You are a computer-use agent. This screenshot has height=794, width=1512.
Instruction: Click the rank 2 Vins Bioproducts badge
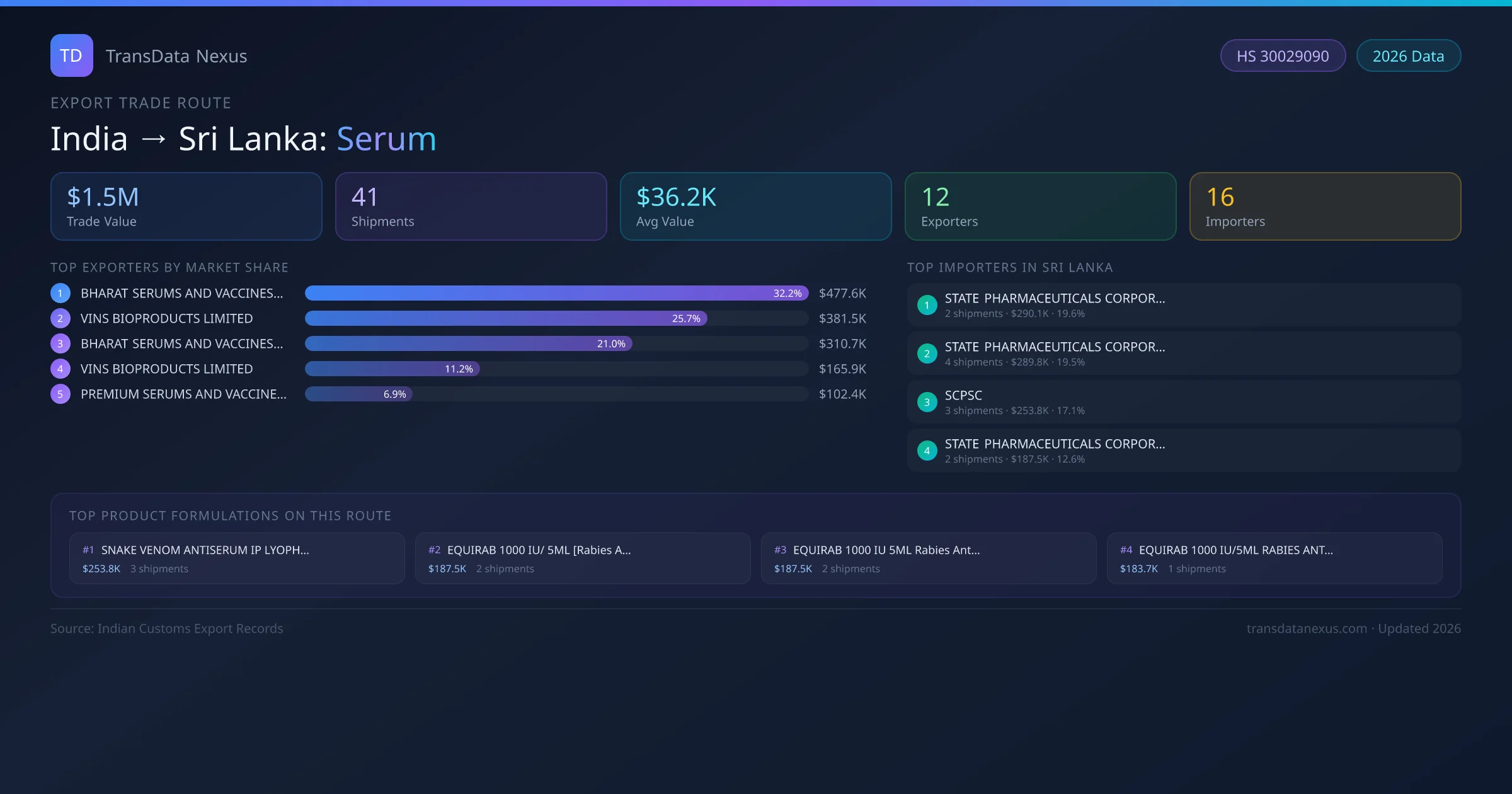click(60, 318)
